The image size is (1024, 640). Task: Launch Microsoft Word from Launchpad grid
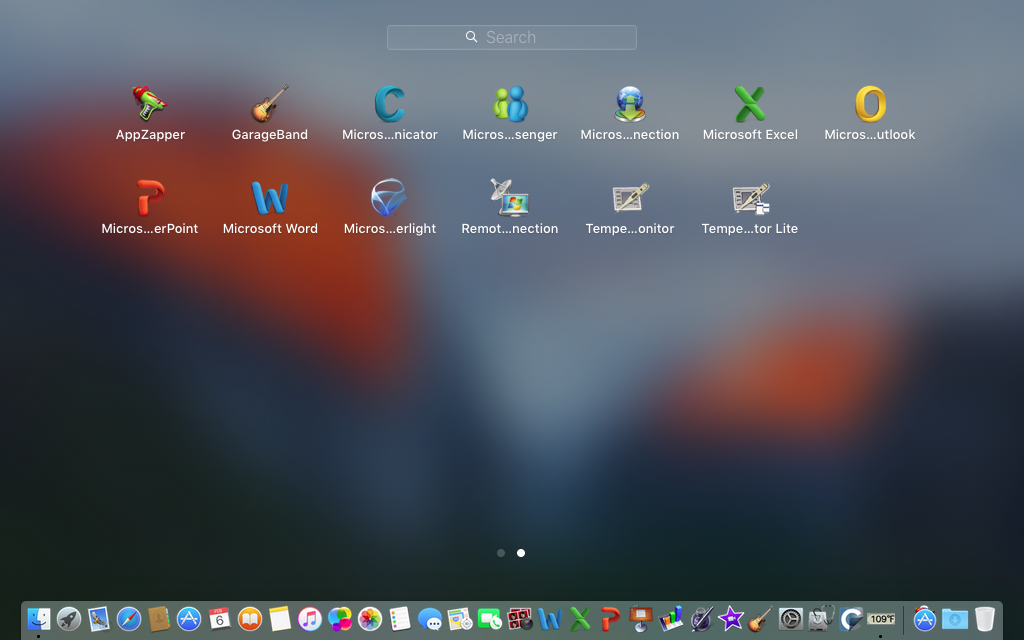click(270, 198)
